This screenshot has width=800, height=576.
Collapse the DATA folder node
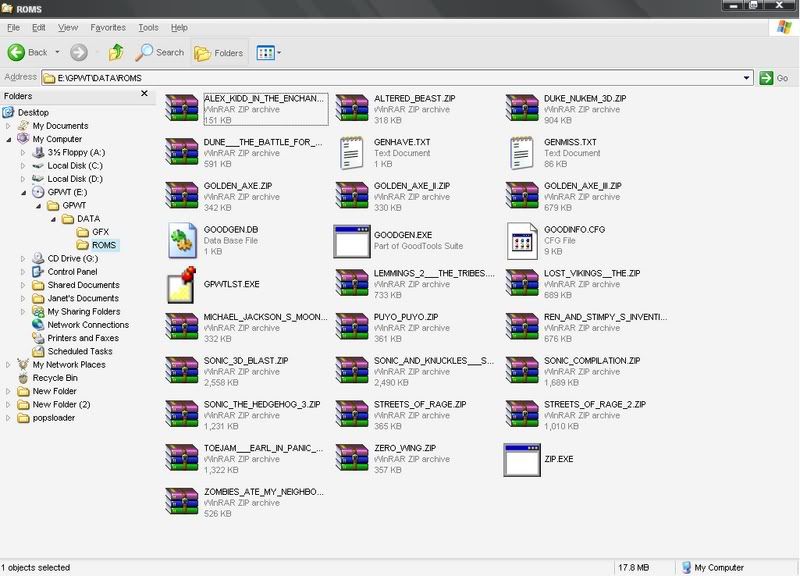(x=53, y=219)
